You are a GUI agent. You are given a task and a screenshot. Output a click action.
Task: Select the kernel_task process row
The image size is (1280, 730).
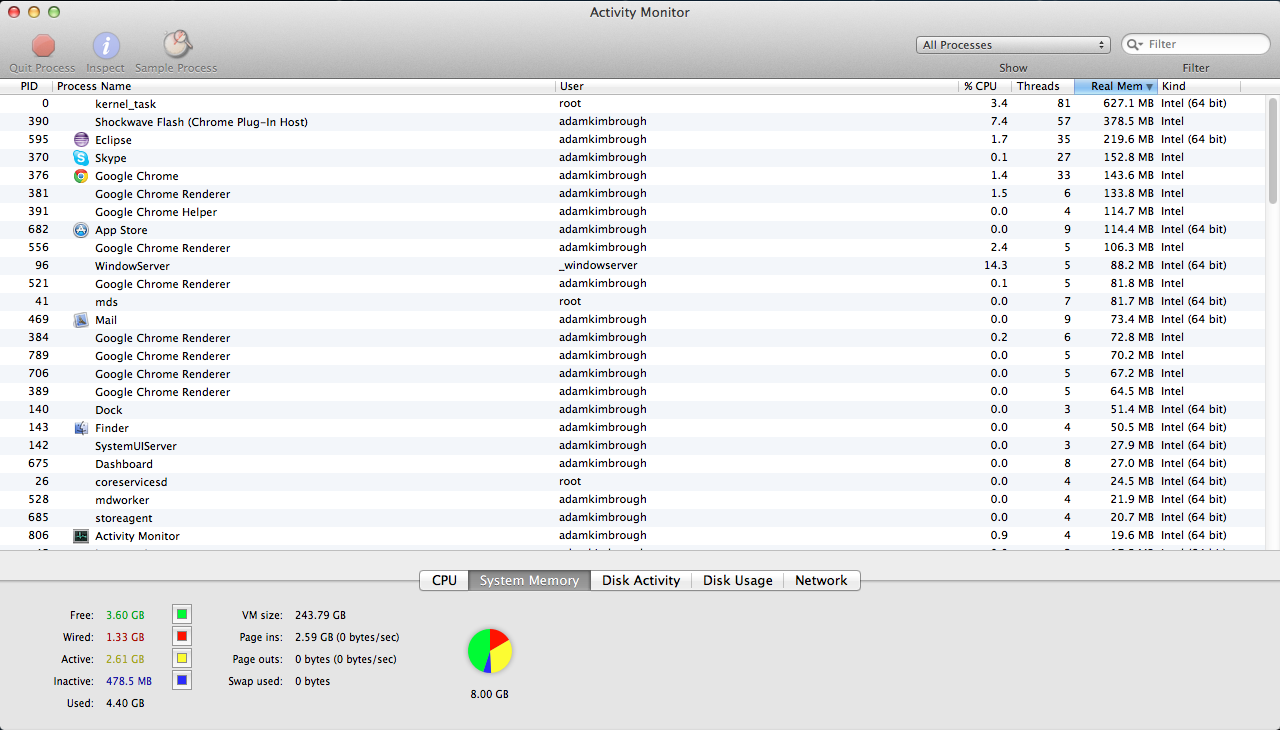(x=640, y=104)
